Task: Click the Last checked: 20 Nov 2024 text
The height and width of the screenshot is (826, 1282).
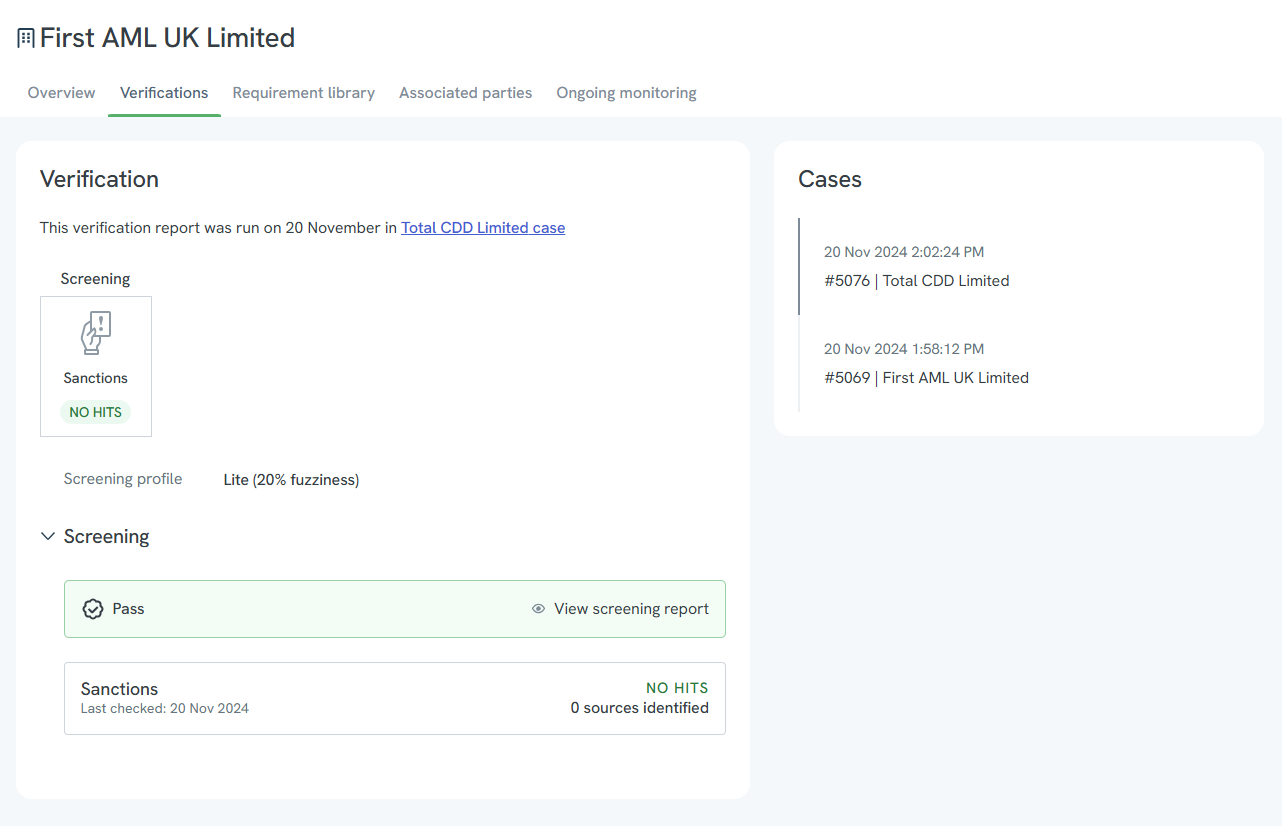Action: pyautogui.click(x=165, y=708)
